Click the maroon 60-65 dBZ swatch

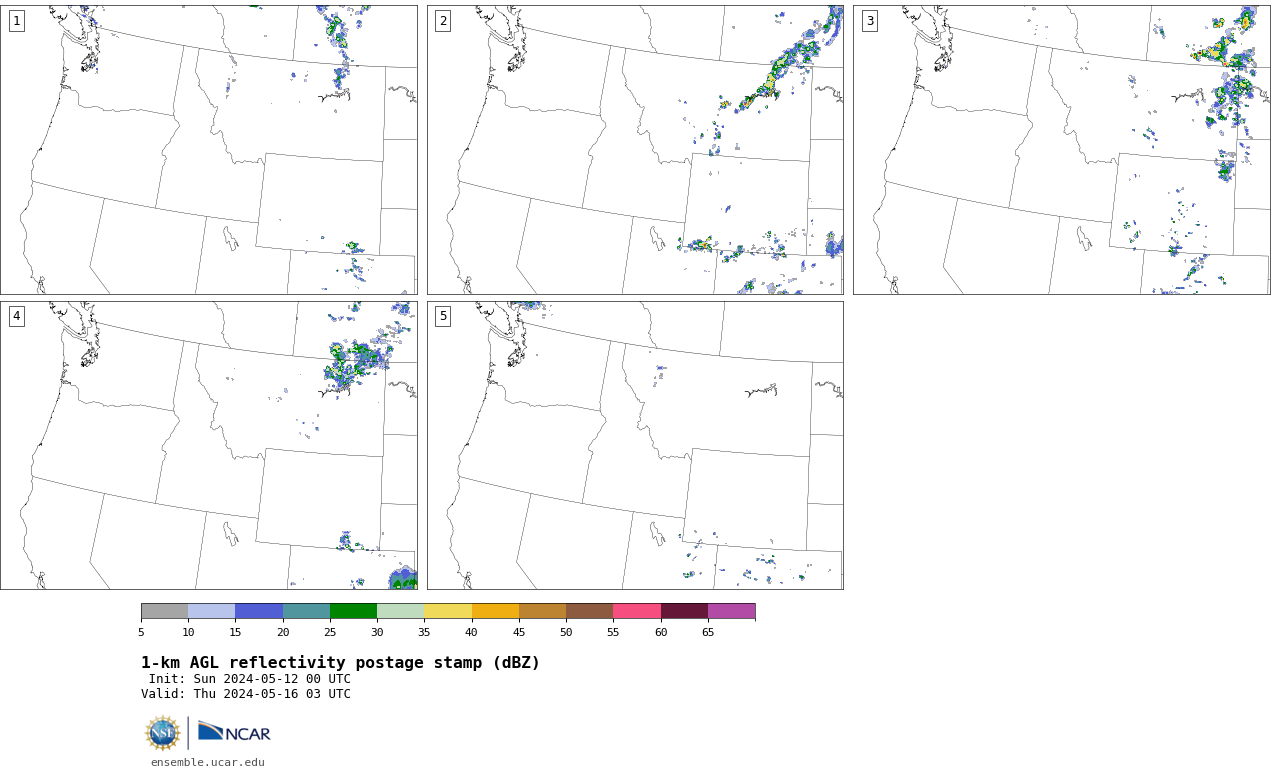(684, 611)
